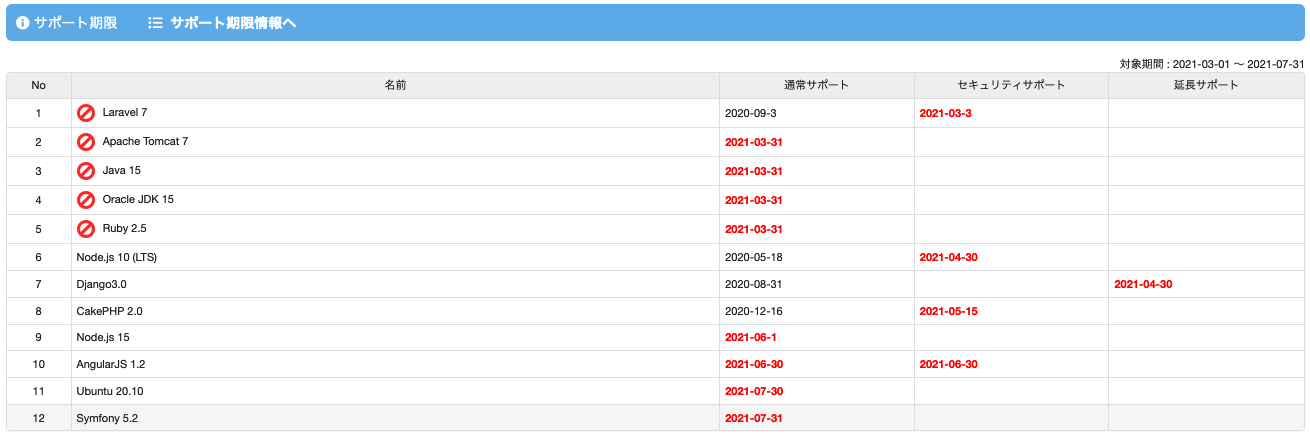This screenshot has width=1310, height=440.
Task: Click Symfony 5.2's 2021-07-31 date
Action: [753, 418]
